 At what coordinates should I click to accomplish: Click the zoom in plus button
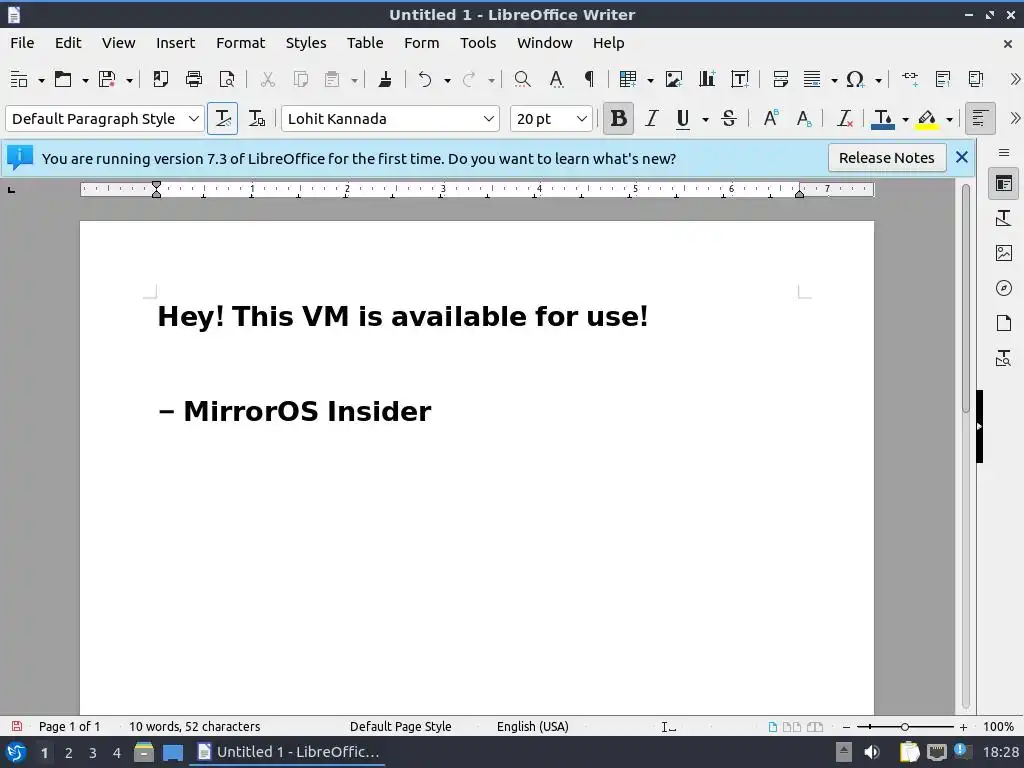963,727
